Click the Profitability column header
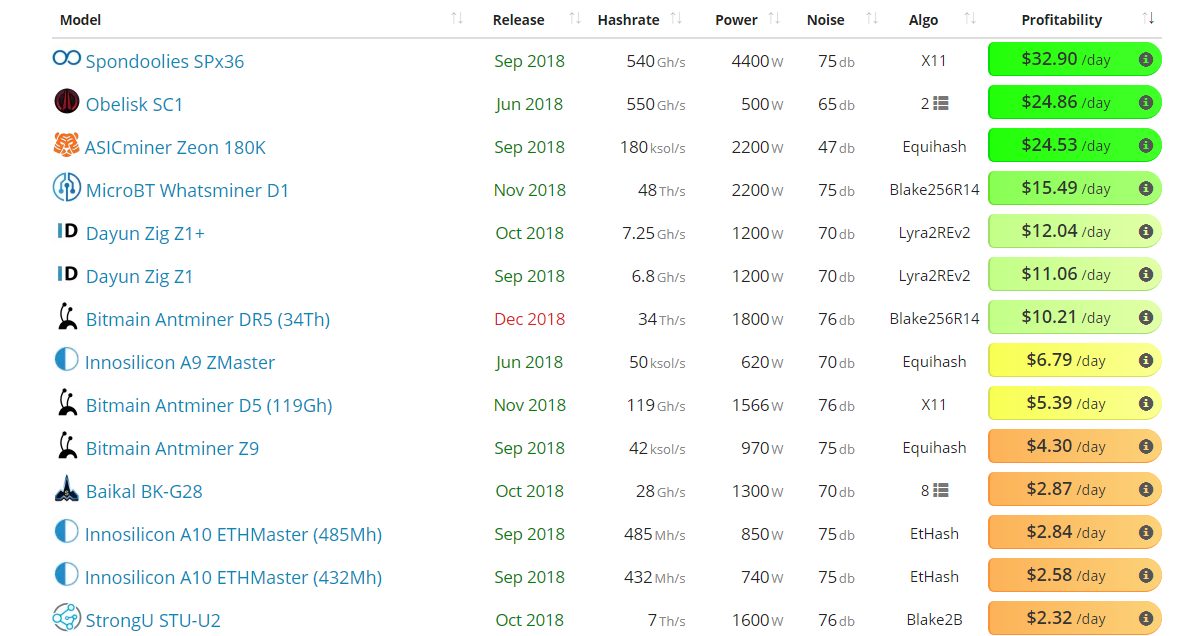The height and width of the screenshot is (636, 1197). (1061, 20)
